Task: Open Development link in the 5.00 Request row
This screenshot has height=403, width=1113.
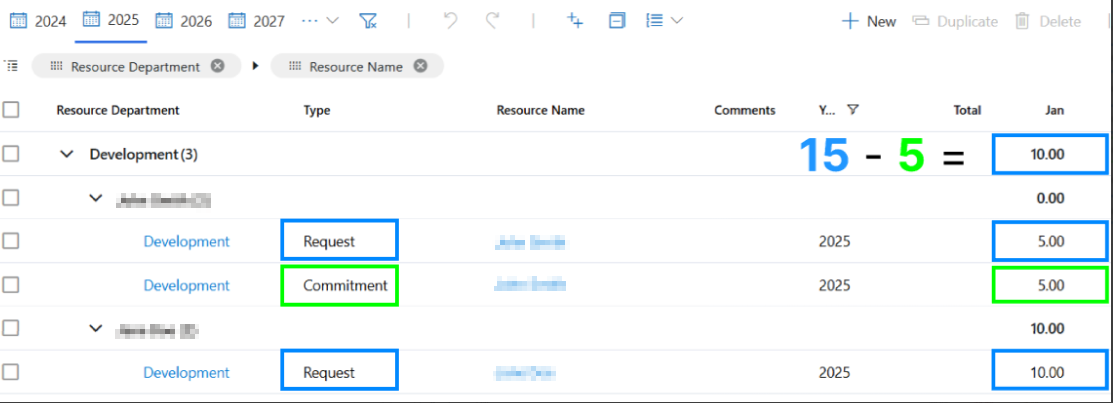Action: 187,241
